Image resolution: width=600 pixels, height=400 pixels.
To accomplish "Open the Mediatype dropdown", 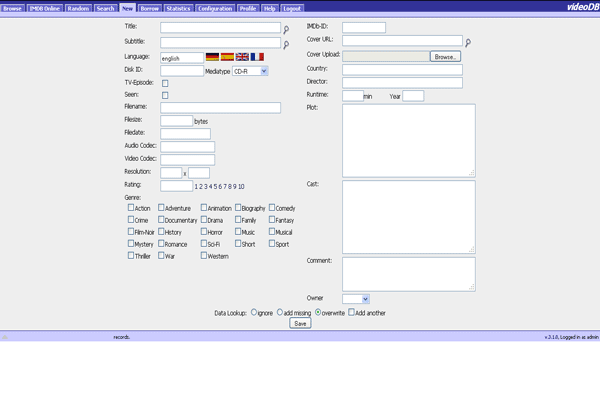I will pyautogui.click(x=250, y=72).
